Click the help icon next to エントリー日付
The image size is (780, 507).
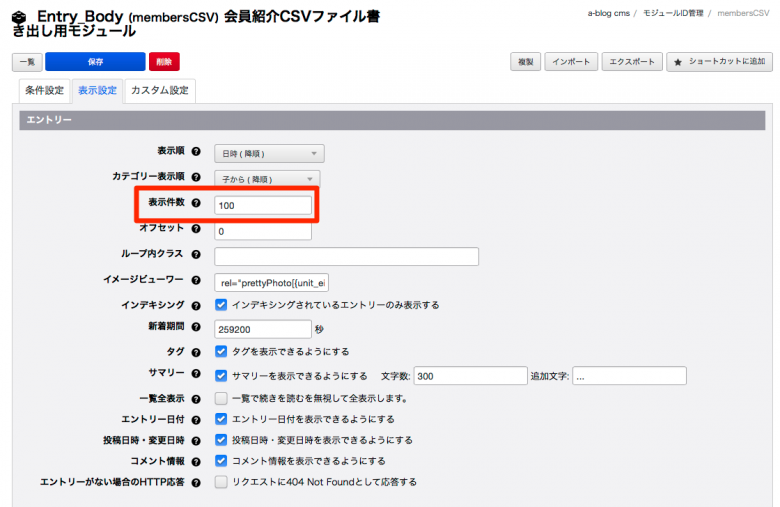[x=196, y=420]
